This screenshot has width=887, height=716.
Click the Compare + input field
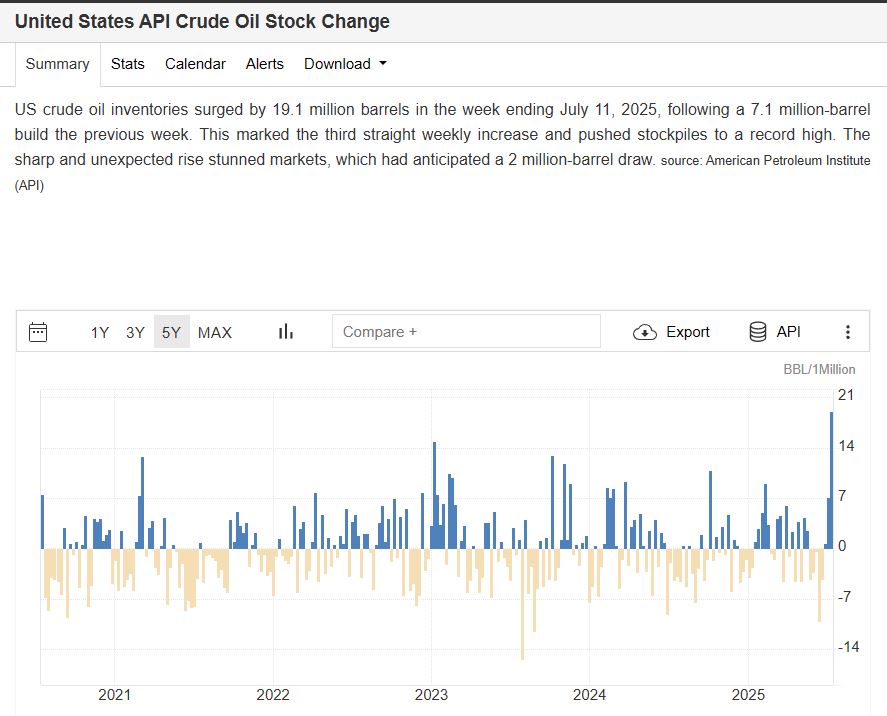[x=466, y=331]
